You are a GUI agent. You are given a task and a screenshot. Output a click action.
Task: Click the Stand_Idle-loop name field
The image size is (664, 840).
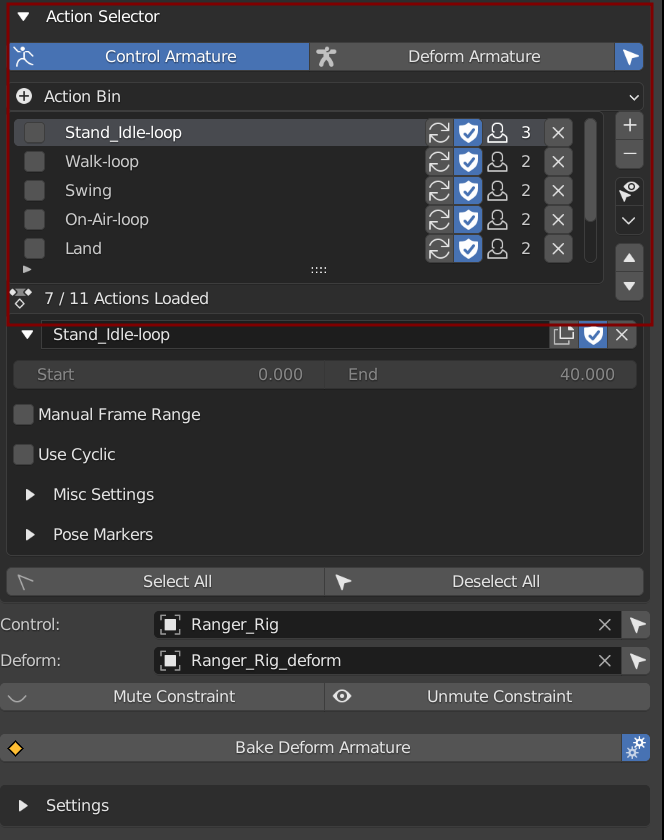(x=295, y=335)
